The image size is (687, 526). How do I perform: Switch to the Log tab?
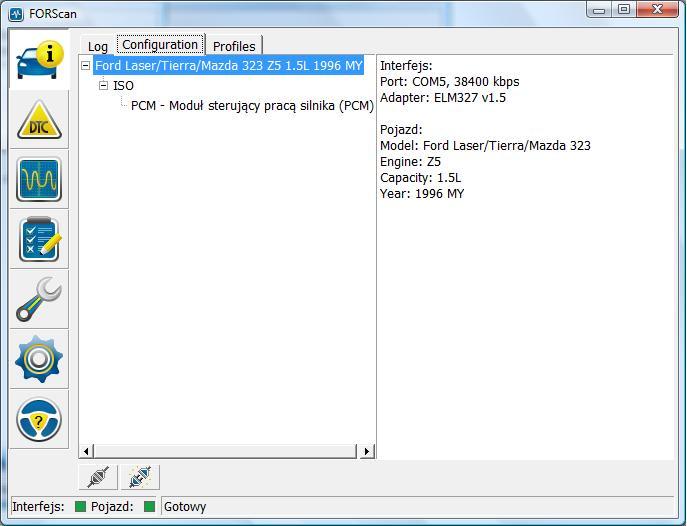pos(98,46)
